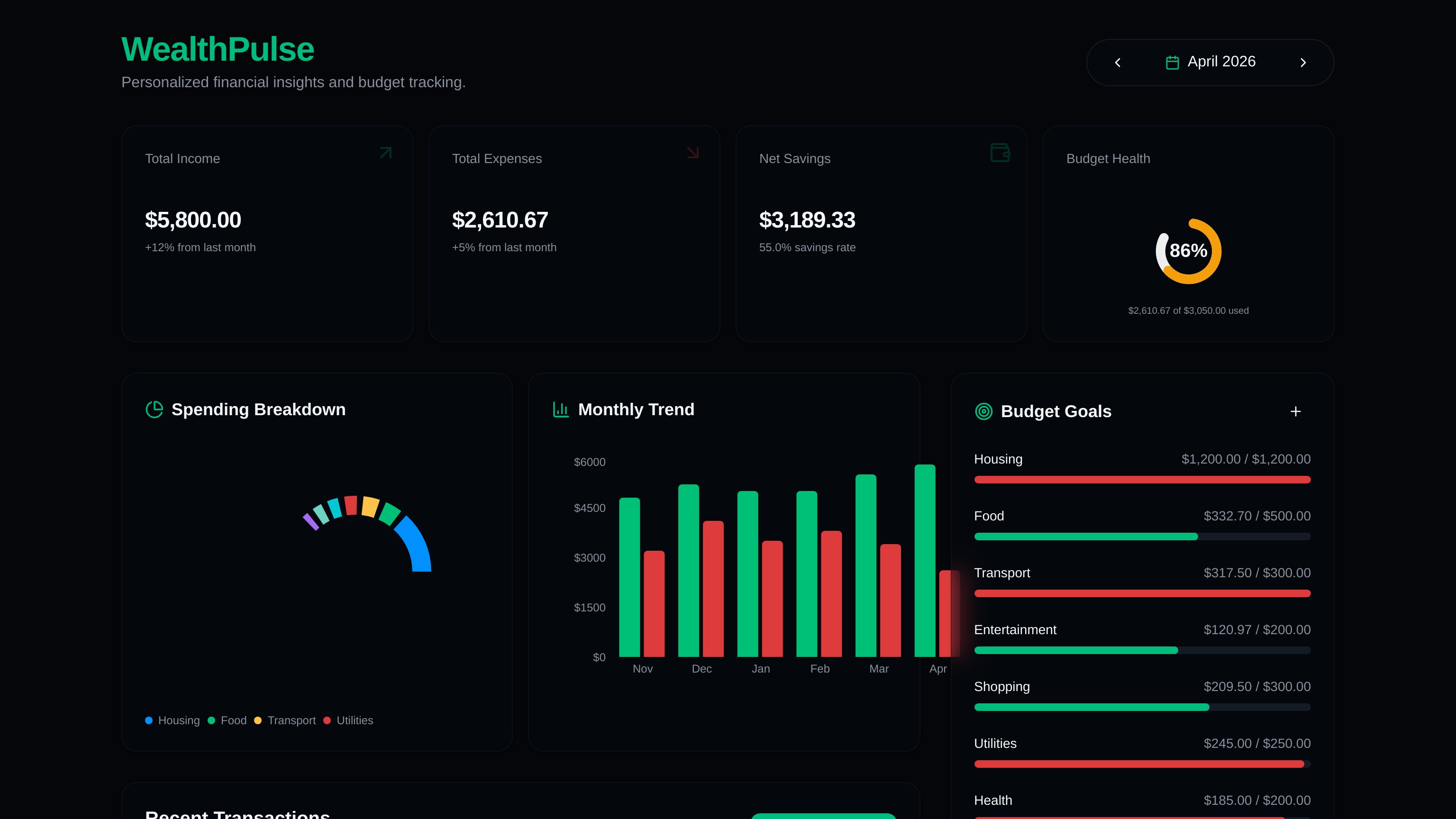
Task: Click the Budget Goals target icon
Action: point(983,411)
